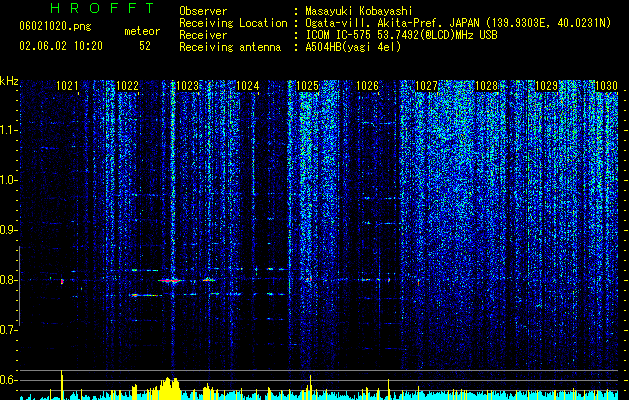Click the 1025 time marker

coord(307,86)
